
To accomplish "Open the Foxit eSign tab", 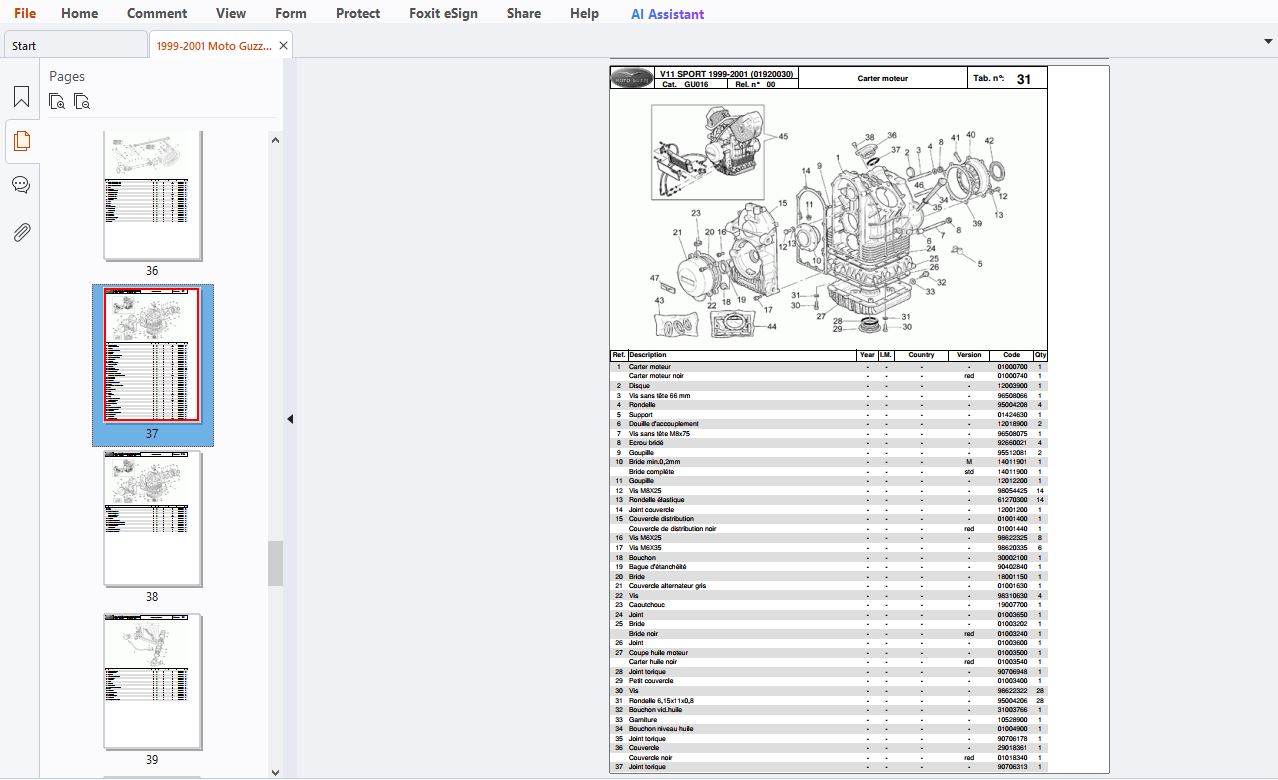I will point(443,13).
